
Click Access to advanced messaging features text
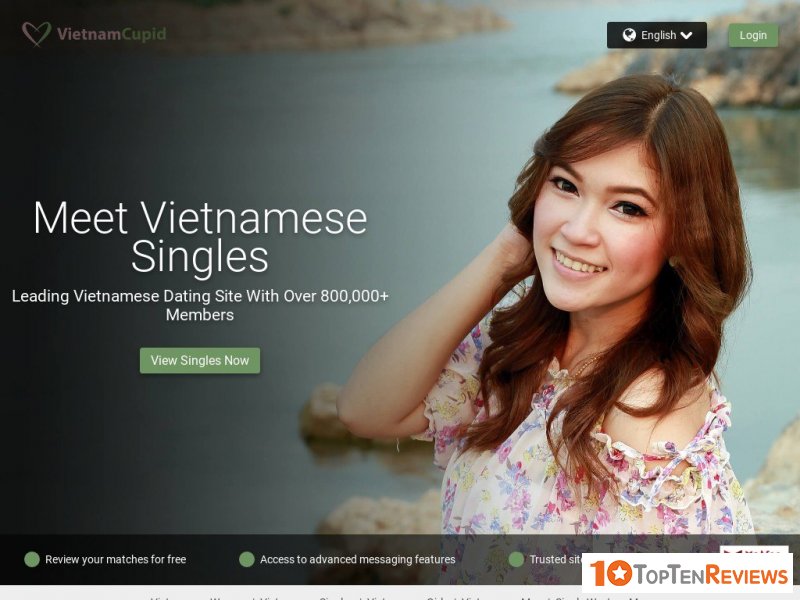(358, 559)
